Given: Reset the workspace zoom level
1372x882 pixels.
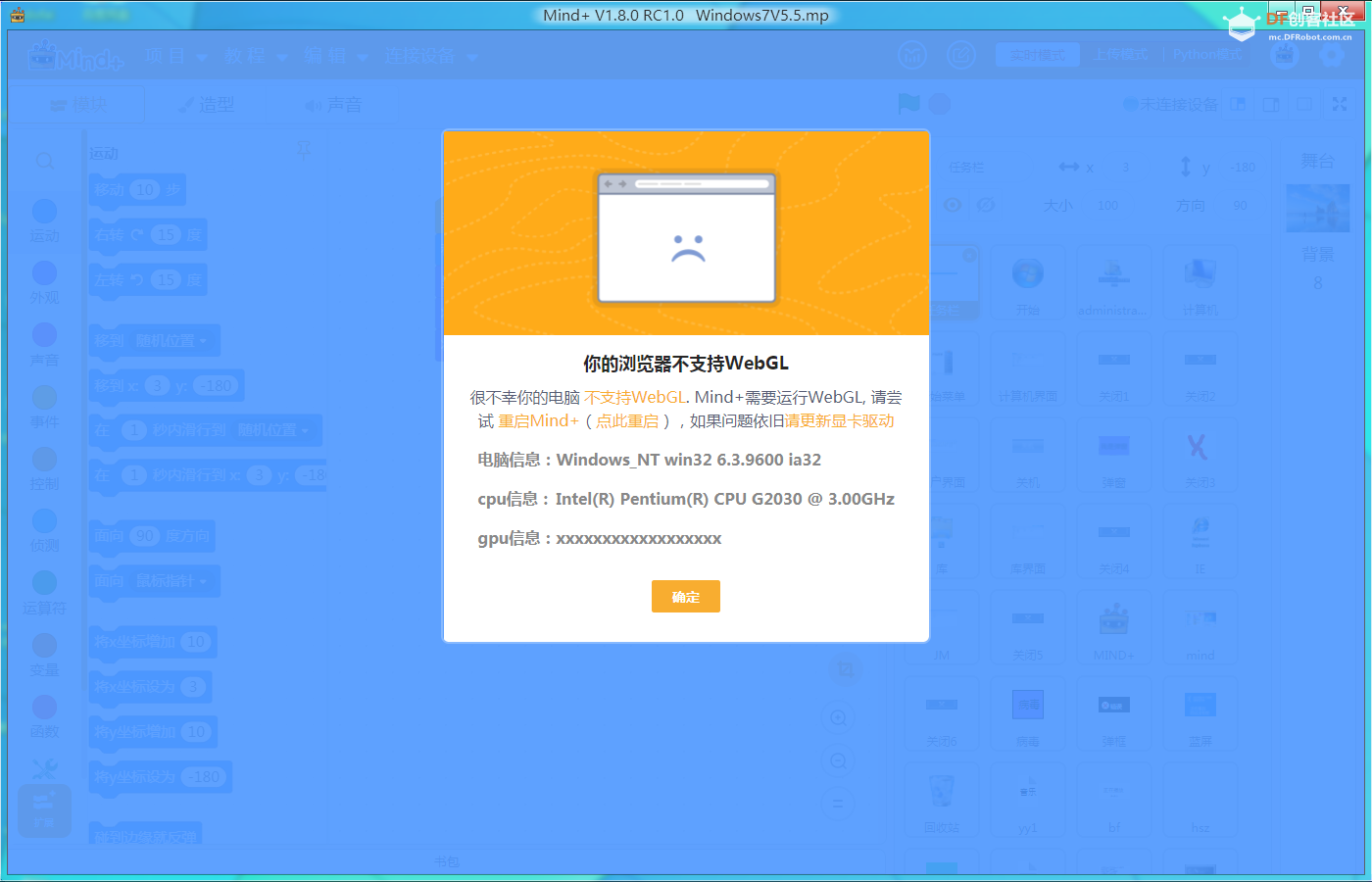Looking at the screenshot, I should point(839,804).
